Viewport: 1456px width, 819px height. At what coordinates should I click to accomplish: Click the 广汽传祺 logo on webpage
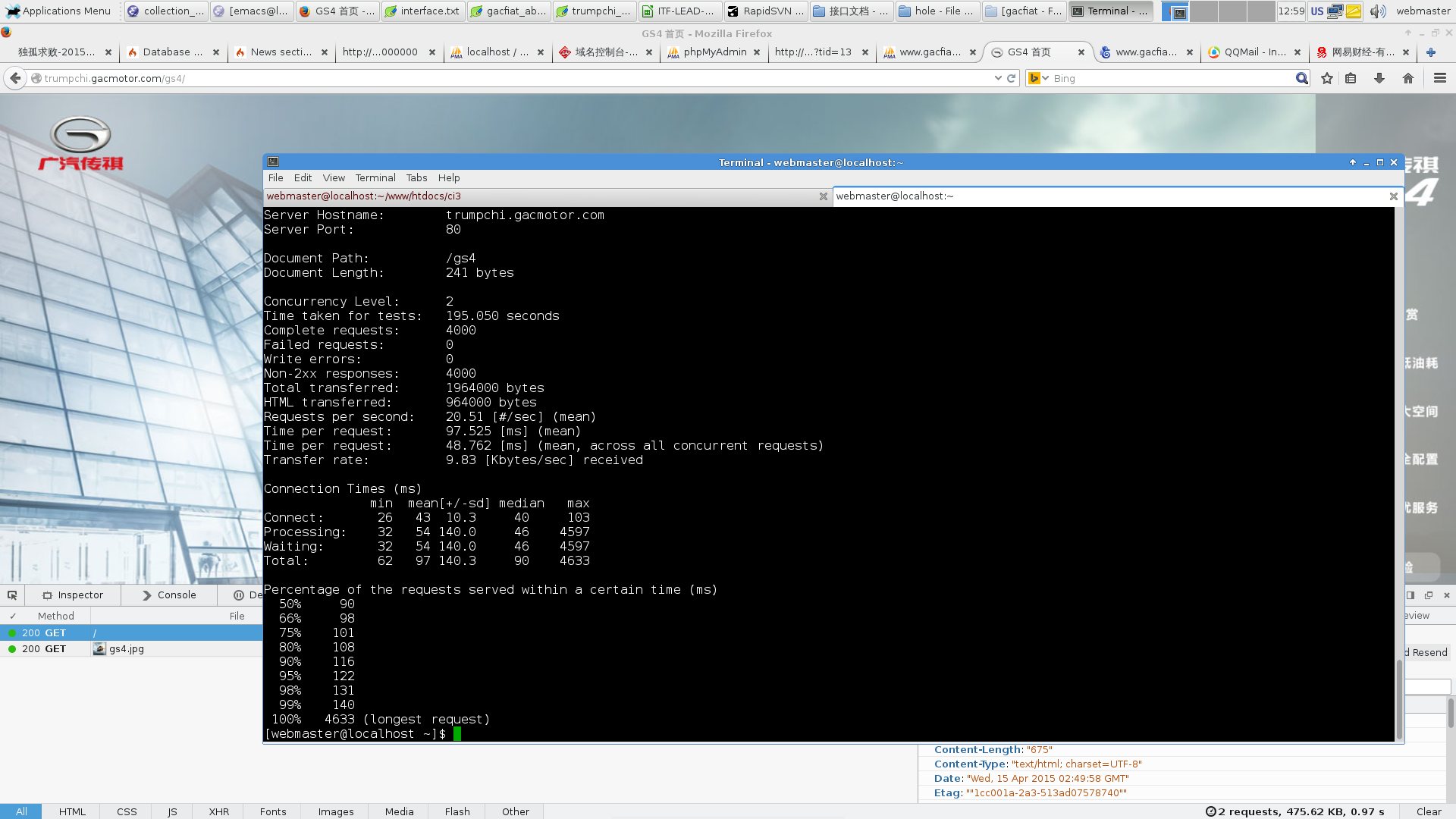(x=81, y=143)
